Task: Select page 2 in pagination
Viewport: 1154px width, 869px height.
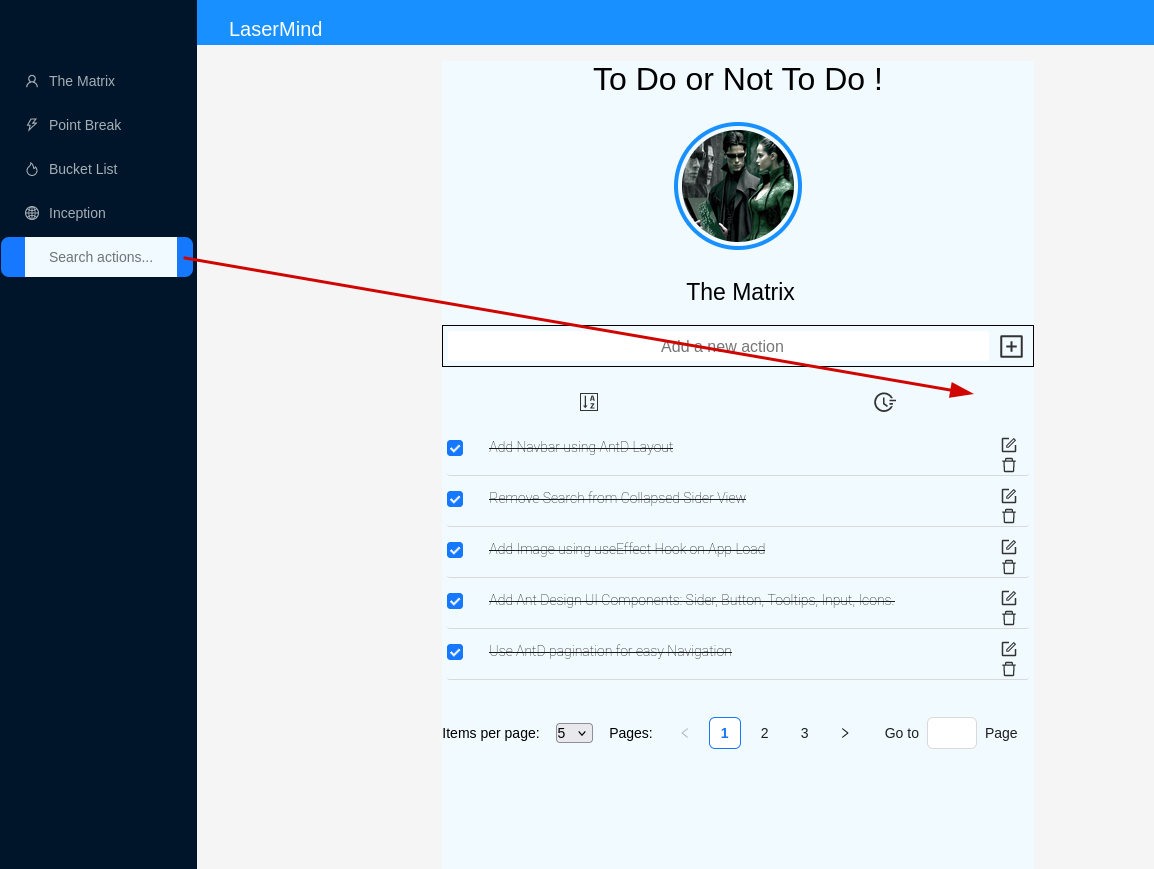Action: pos(765,733)
